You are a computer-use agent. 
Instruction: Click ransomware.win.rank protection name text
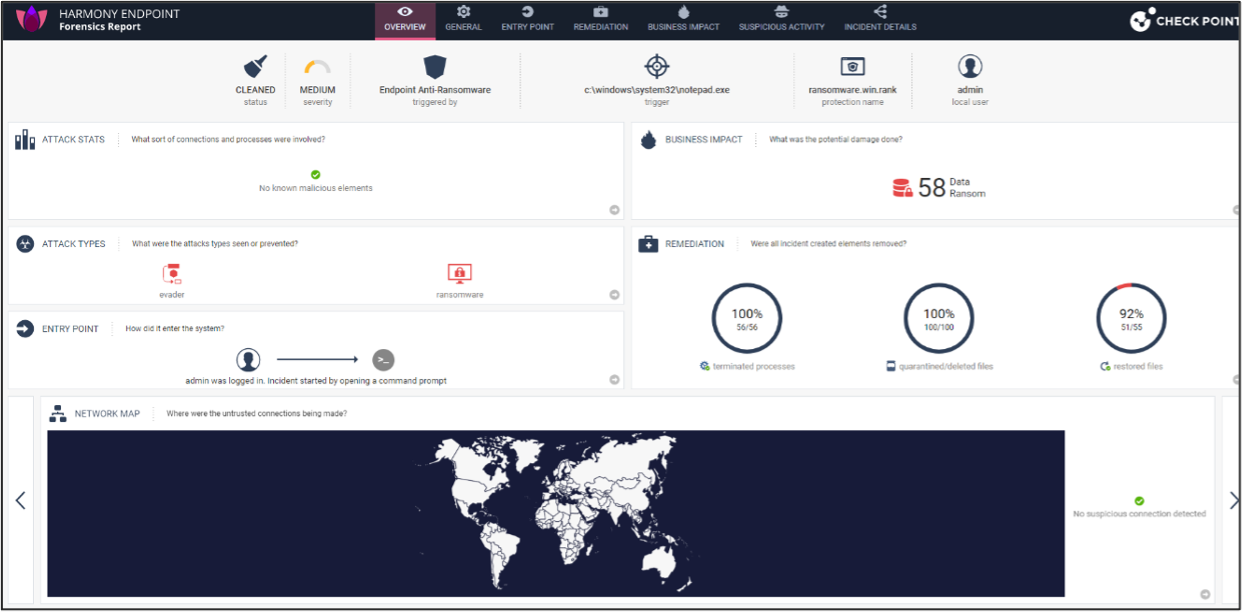point(852,90)
